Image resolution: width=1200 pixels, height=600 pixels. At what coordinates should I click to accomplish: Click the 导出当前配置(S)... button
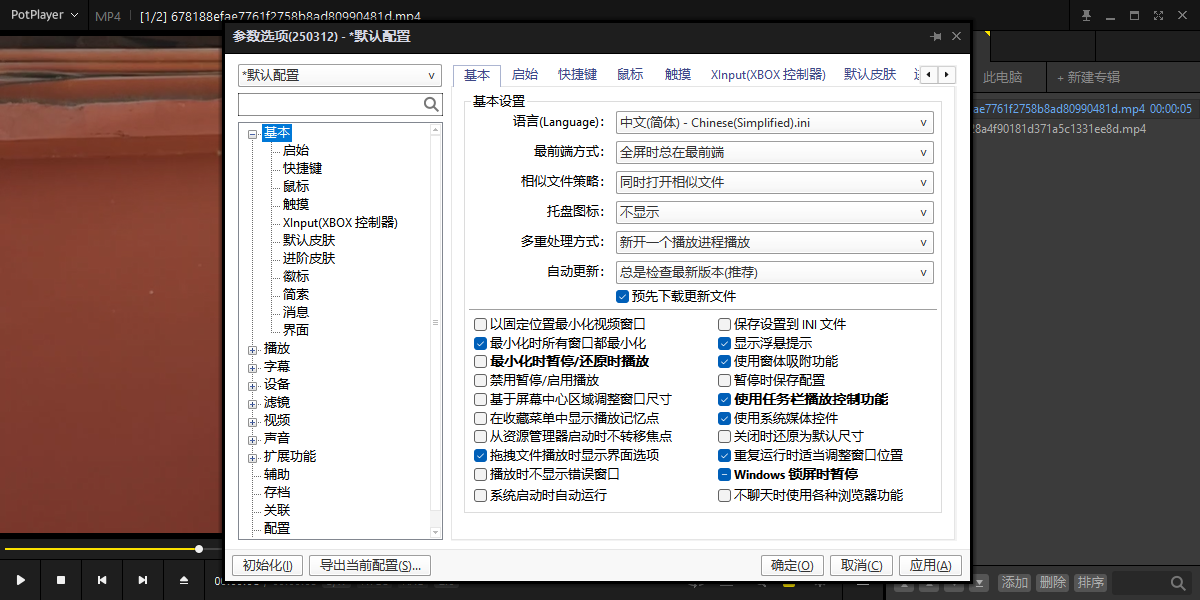click(370, 565)
